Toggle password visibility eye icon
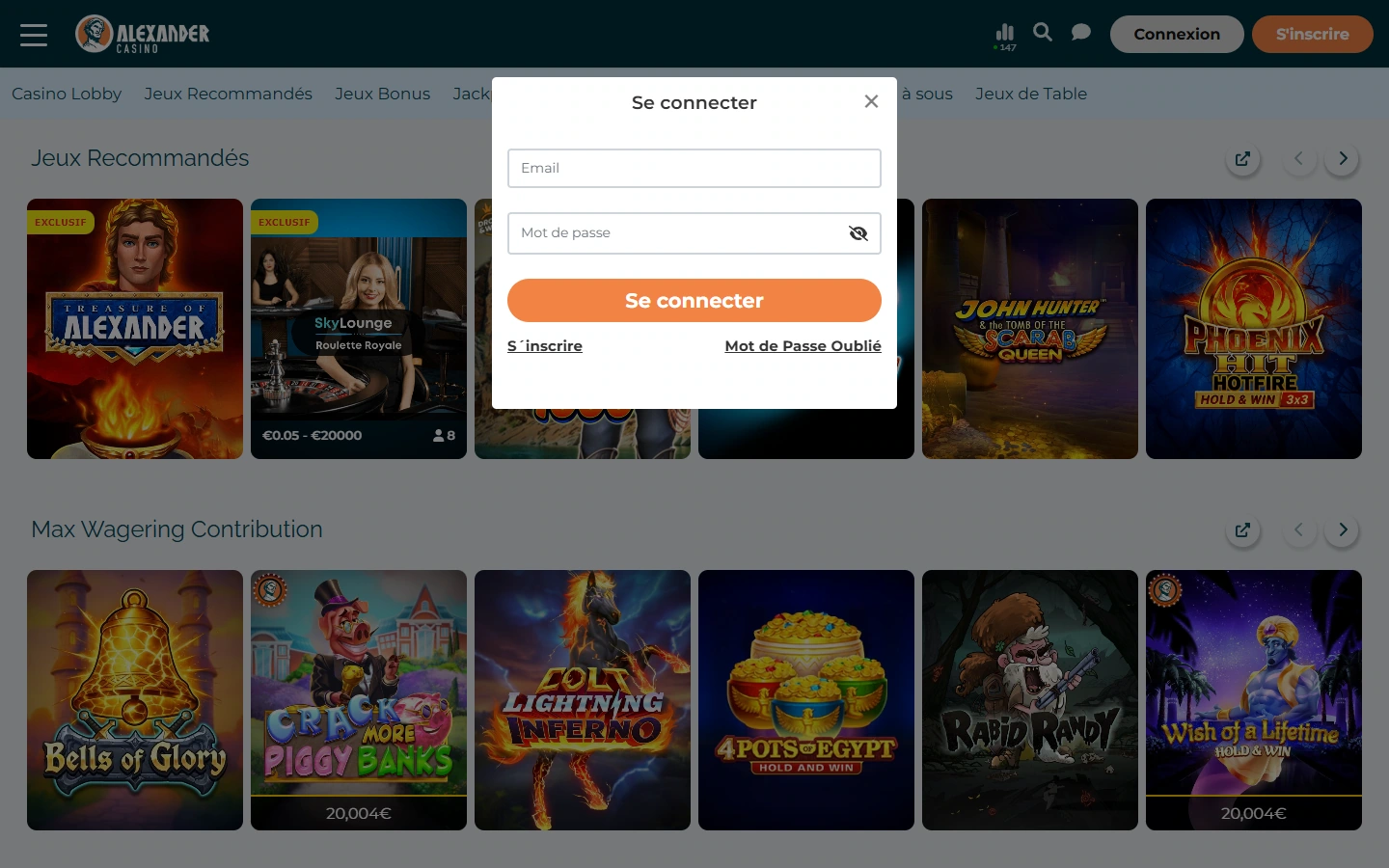 [x=858, y=233]
